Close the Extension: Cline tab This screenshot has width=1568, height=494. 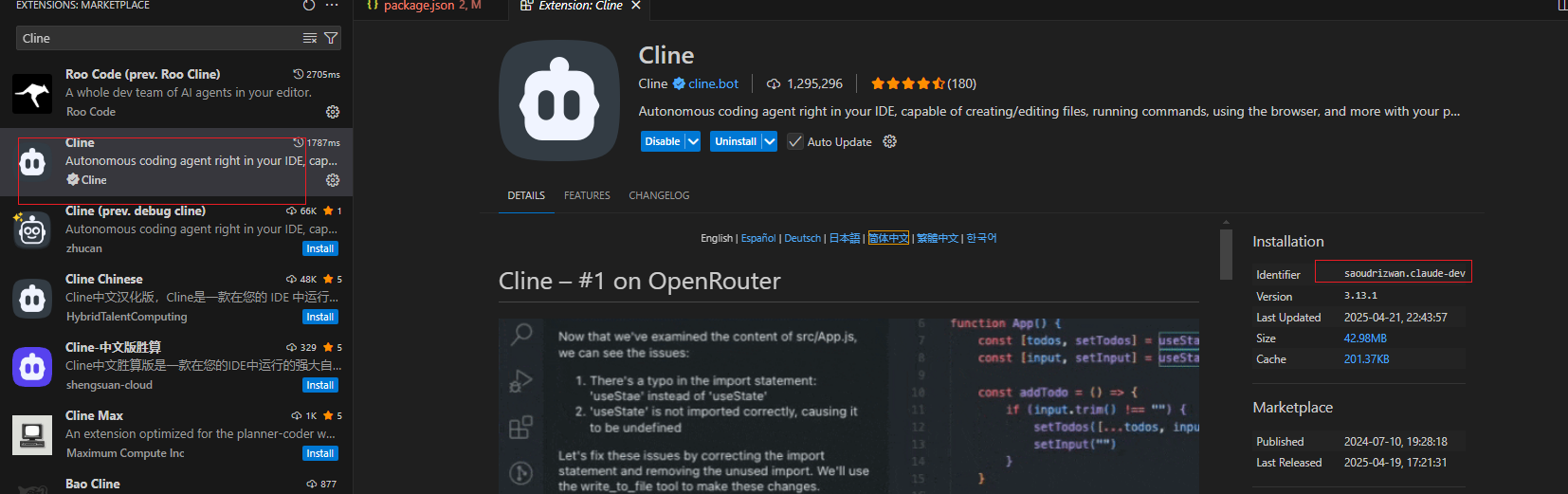[636, 6]
